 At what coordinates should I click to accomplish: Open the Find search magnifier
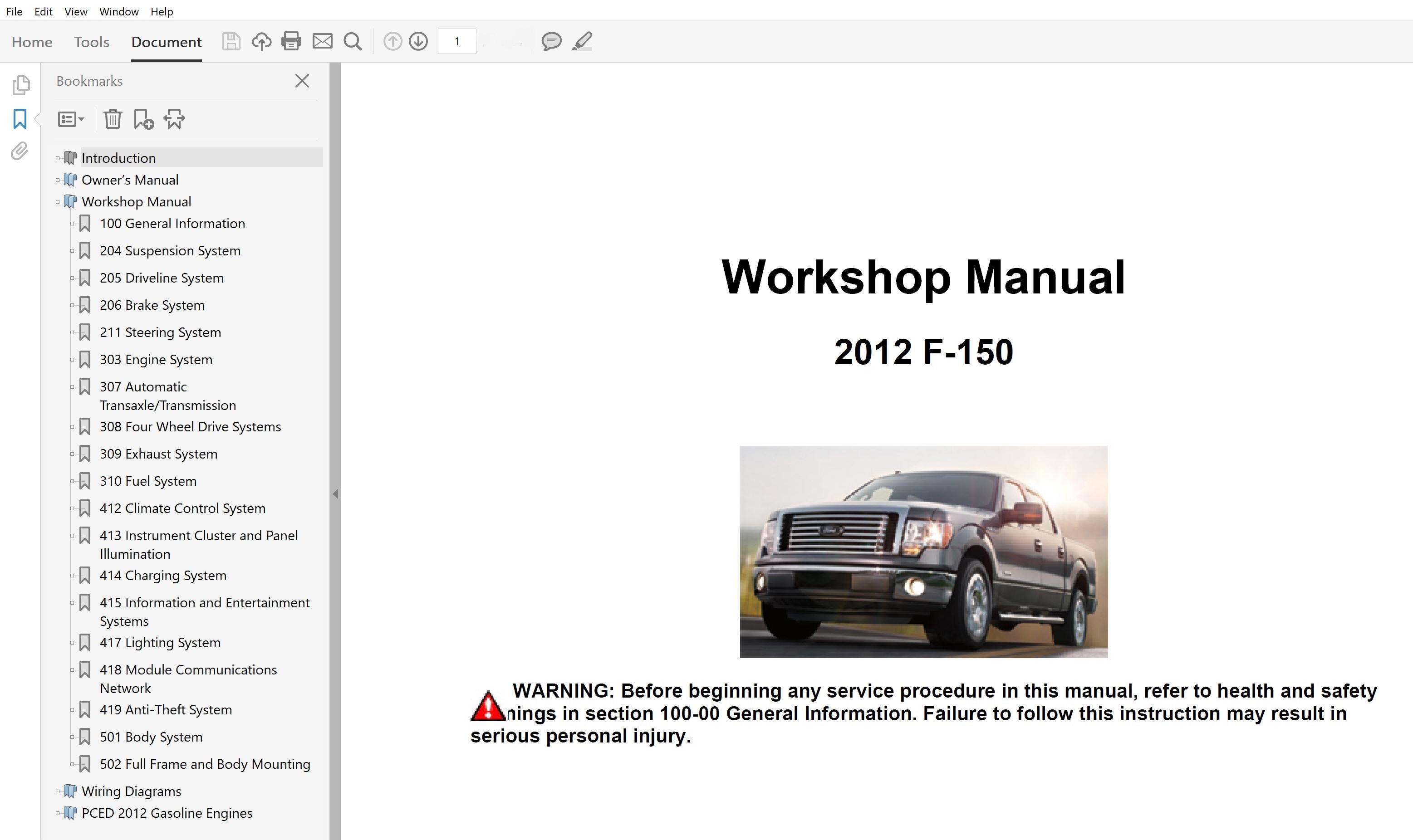point(353,41)
